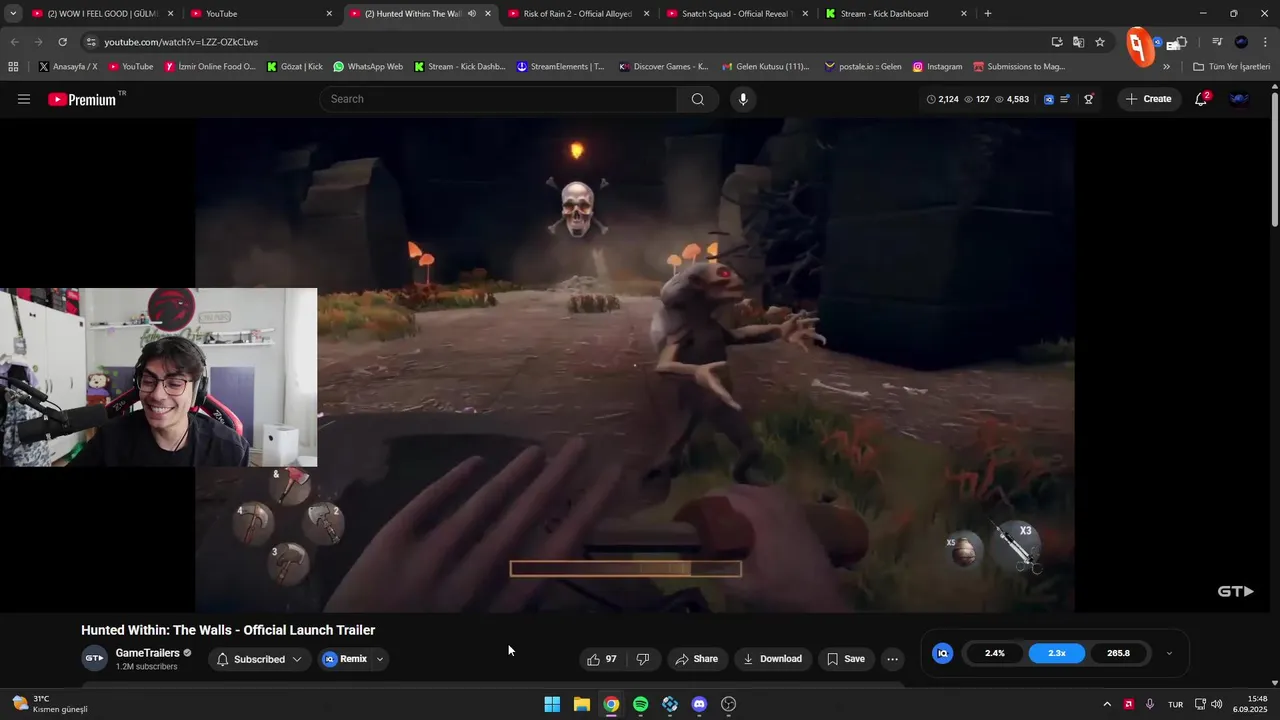The height and width of the screenshot is (720, 1280).
Task: Open Google Translate icon in address bar
Action: tap(1078, 42)
